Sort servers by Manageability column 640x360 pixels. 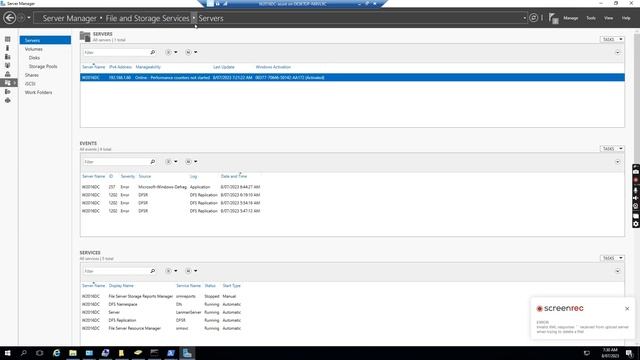tap(148, 67)
